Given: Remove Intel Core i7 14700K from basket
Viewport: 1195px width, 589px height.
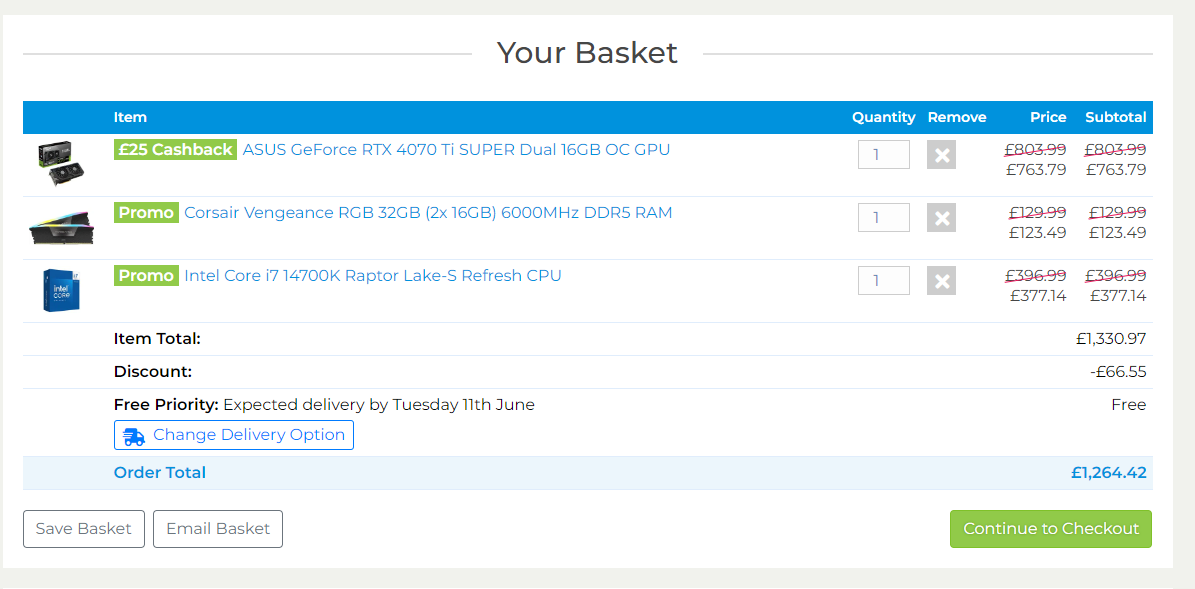Looking at the screenshot, I should (x=941, y=281).
